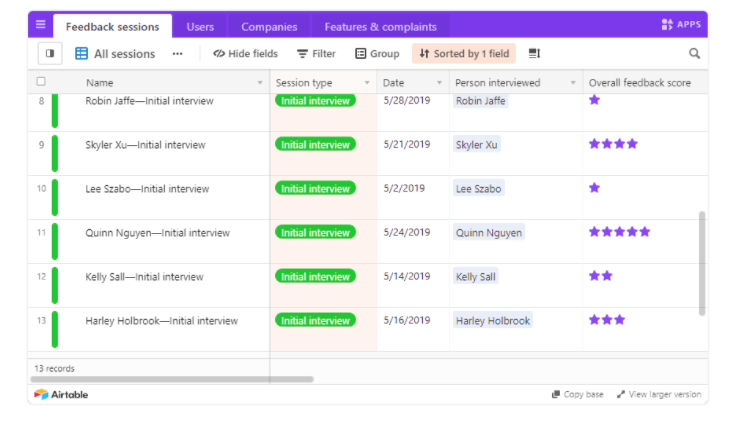Select the Skyler Xu—Initial interview name cell
Image resolution: width=740 pixels, height=428 pixels.
click(145, 144)
